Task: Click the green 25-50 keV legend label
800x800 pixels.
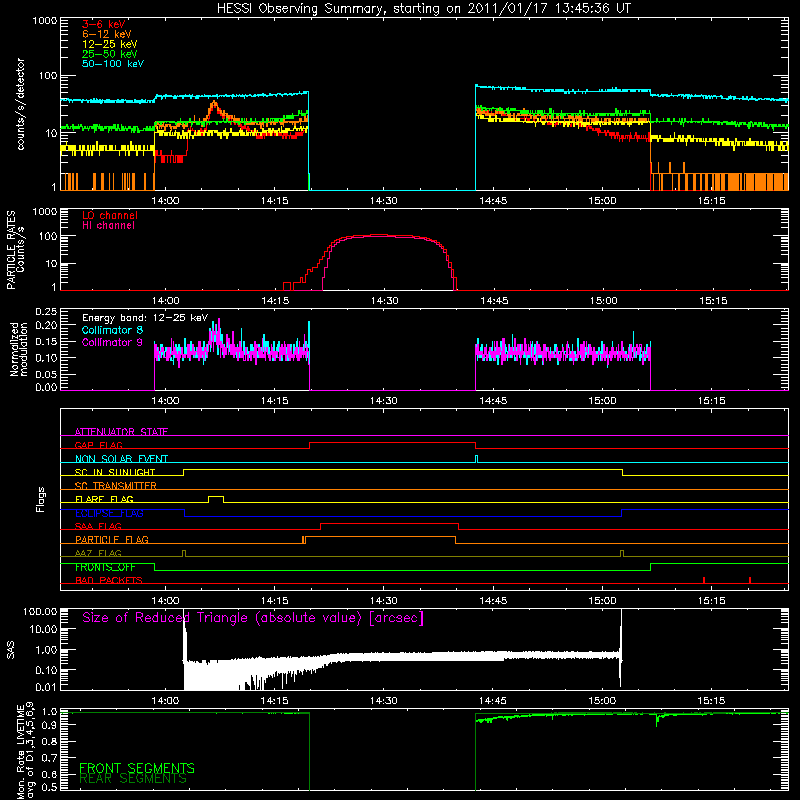Action: click(x=109, y=54)
